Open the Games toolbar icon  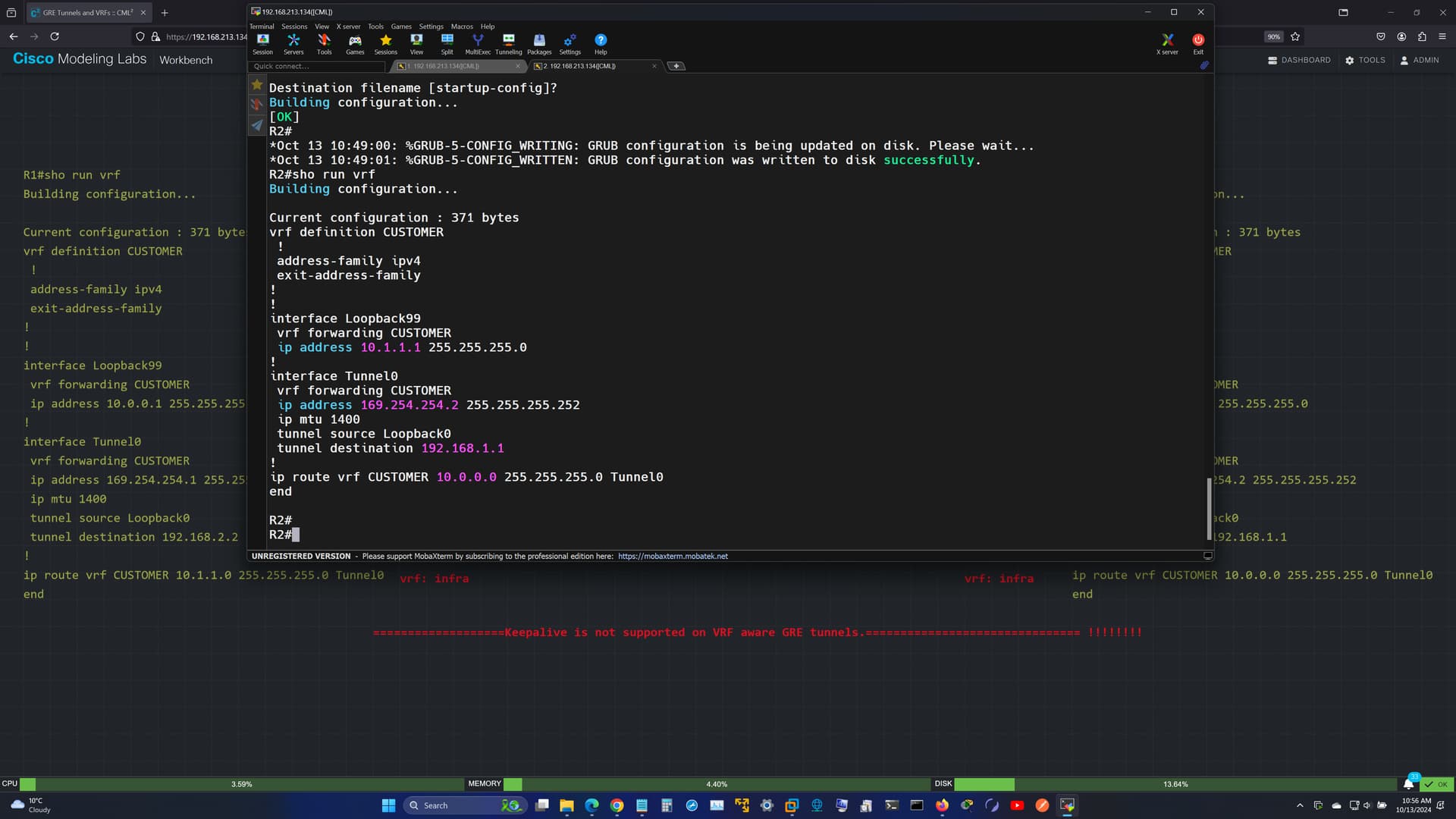point(355,44)
